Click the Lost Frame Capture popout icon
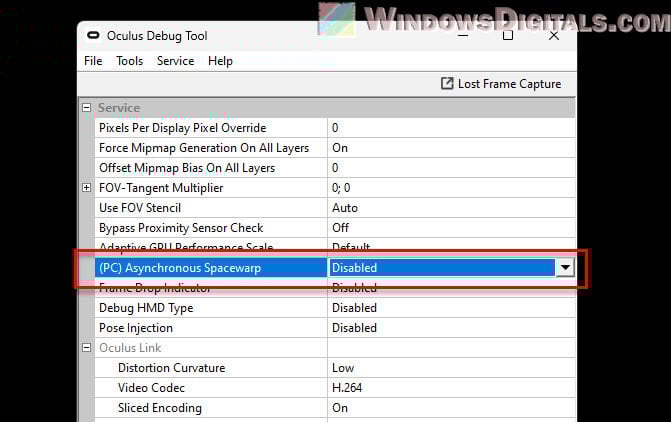Image resolution: width=671 pixels, height=422 pixels. click(x=447, y=83)
